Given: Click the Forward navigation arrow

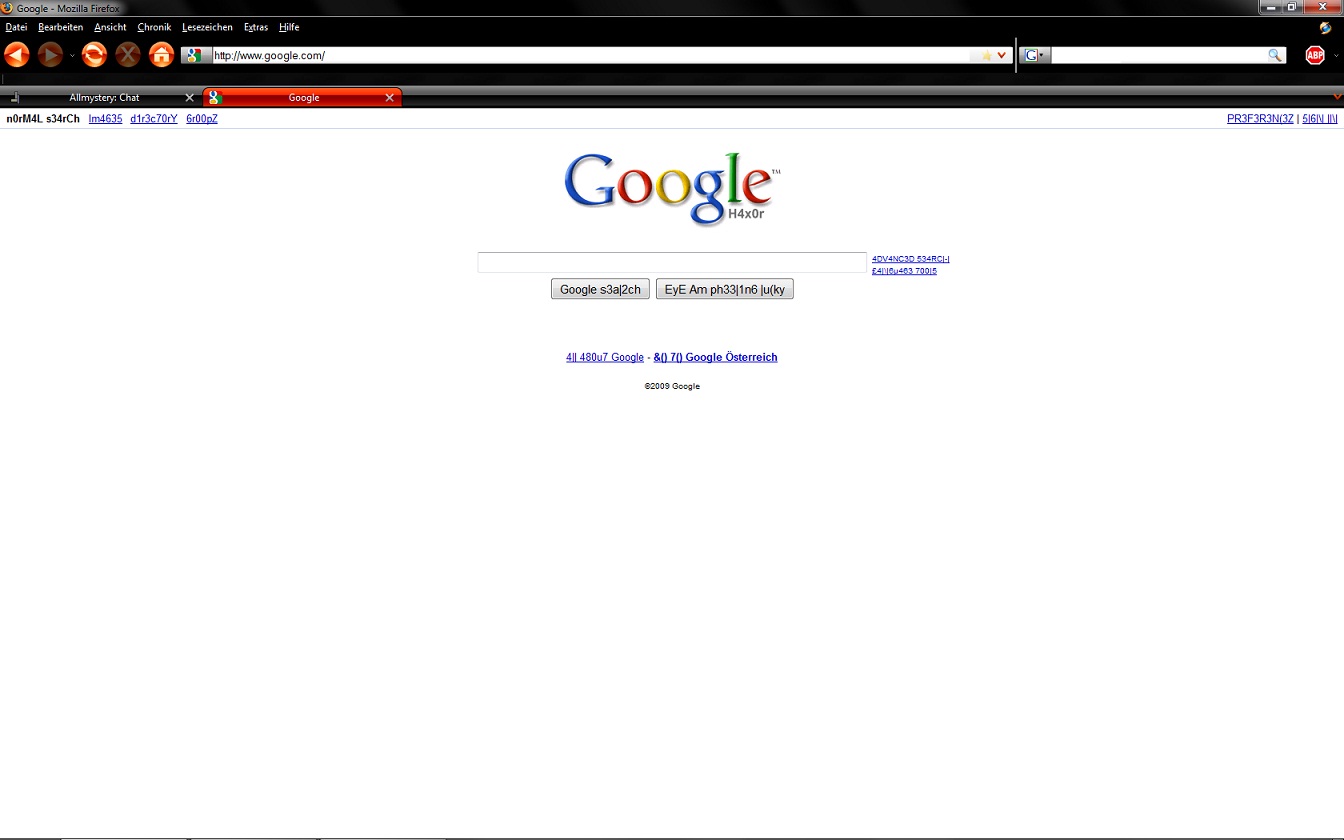Looking at the screenshot, I should click(50, 55).
